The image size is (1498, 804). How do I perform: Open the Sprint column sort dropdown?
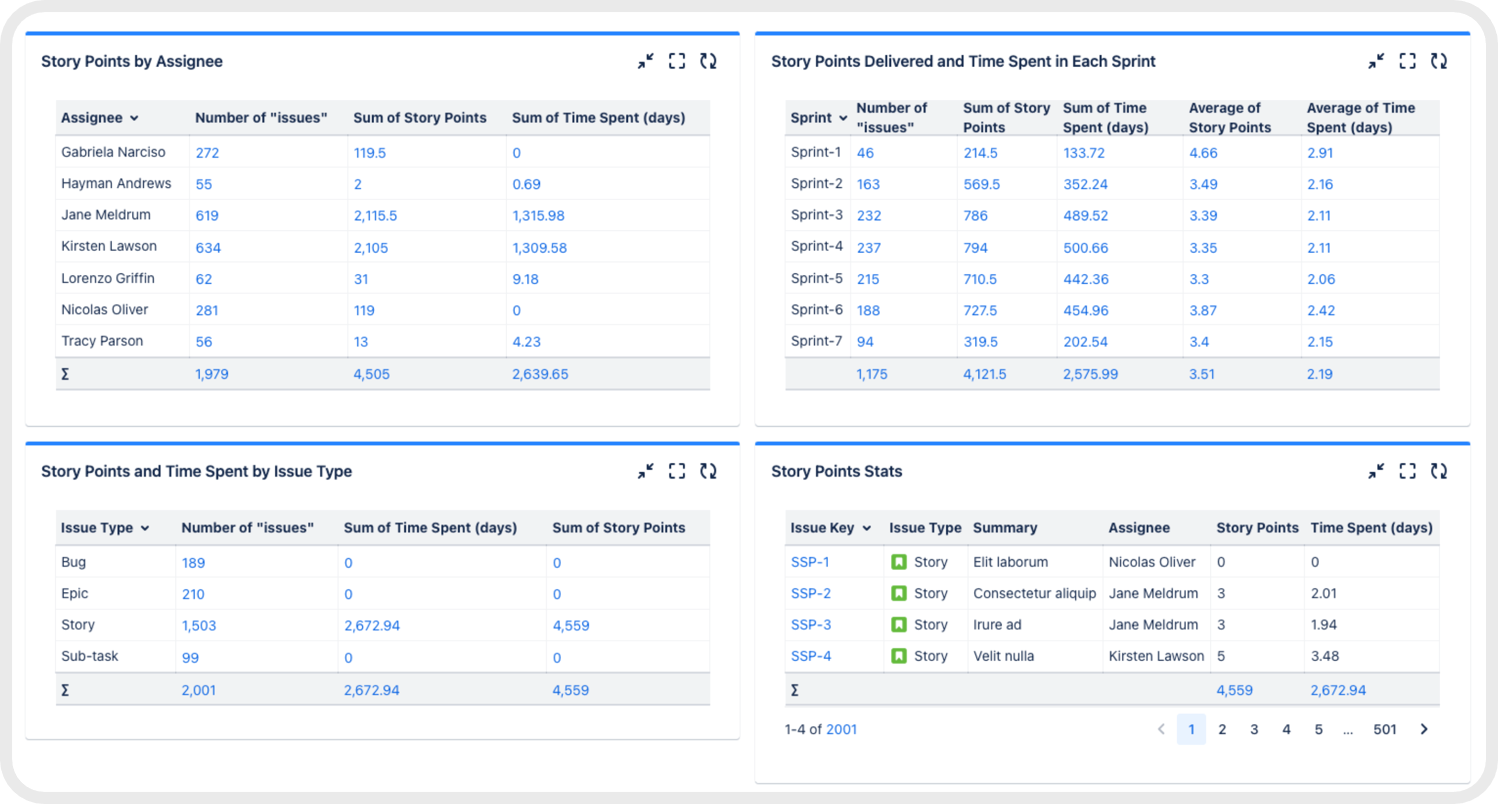pyautogui.click(x=843, y=118)
